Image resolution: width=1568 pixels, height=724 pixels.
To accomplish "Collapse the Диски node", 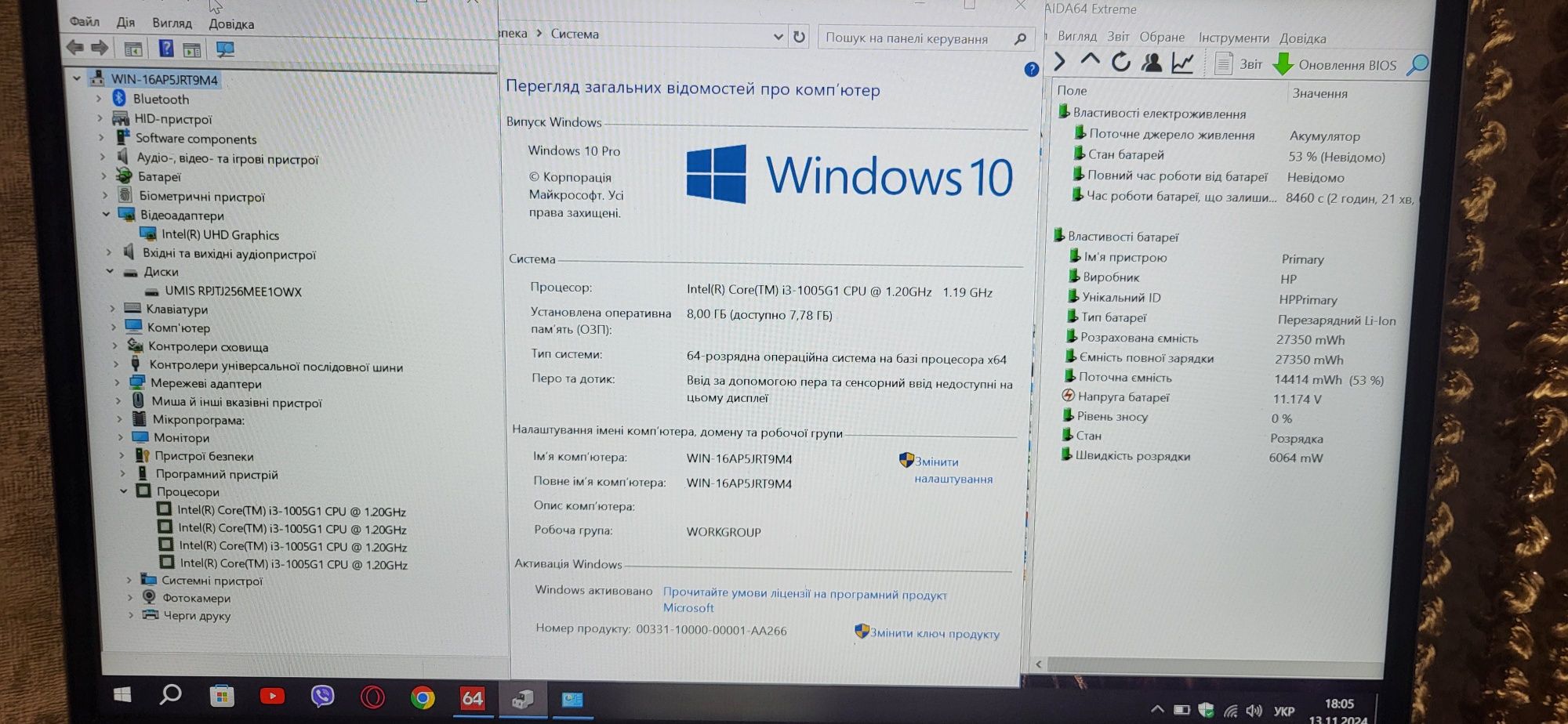I will tap(110, 271).
